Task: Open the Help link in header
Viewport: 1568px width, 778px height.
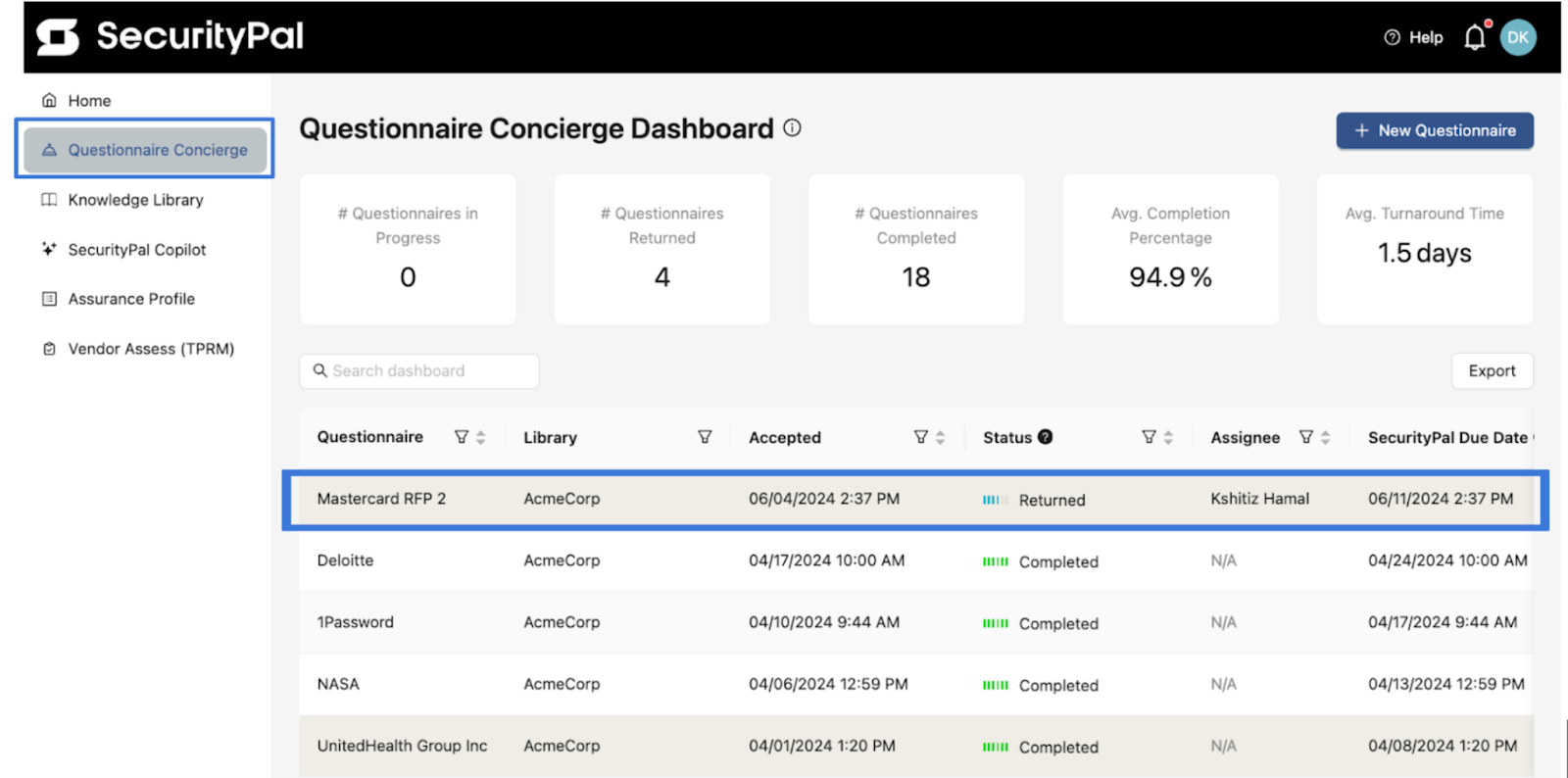Action: pos(1413,37)
